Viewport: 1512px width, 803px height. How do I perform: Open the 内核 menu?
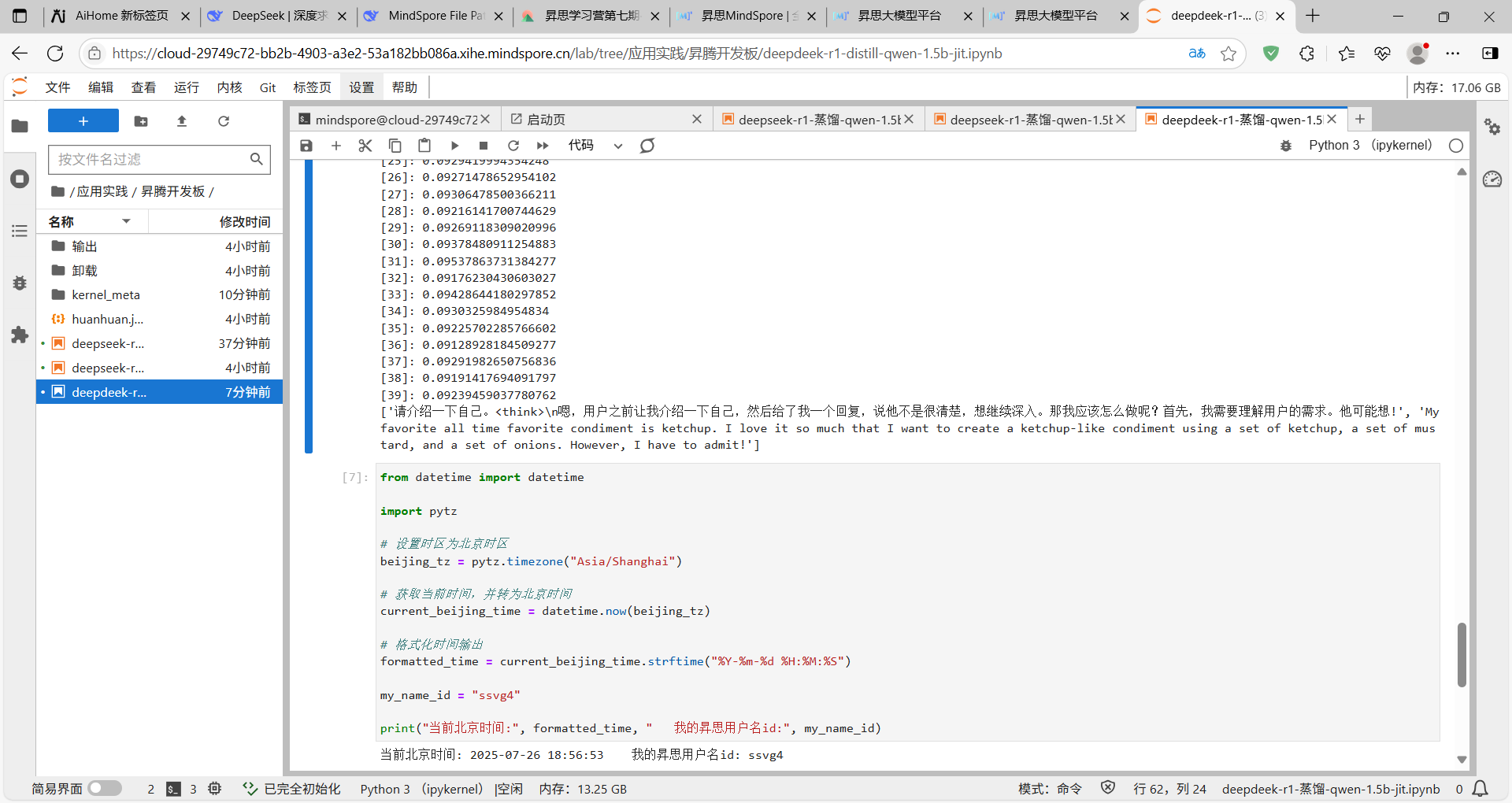pos(229,87)
